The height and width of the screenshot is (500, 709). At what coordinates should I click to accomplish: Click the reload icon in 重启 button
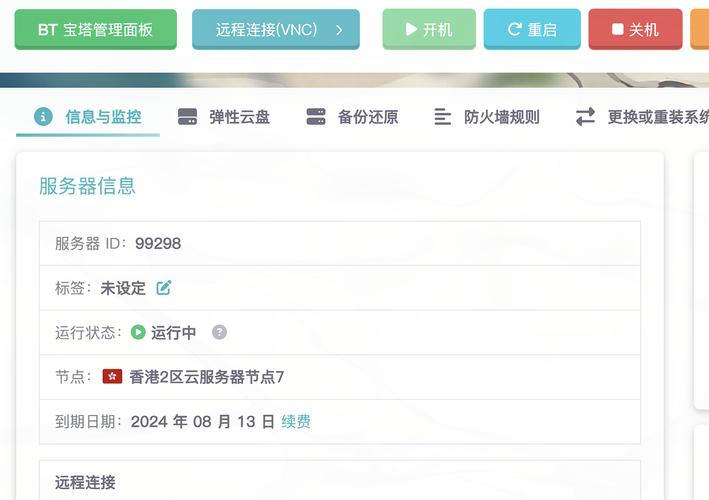click(515, 30)
